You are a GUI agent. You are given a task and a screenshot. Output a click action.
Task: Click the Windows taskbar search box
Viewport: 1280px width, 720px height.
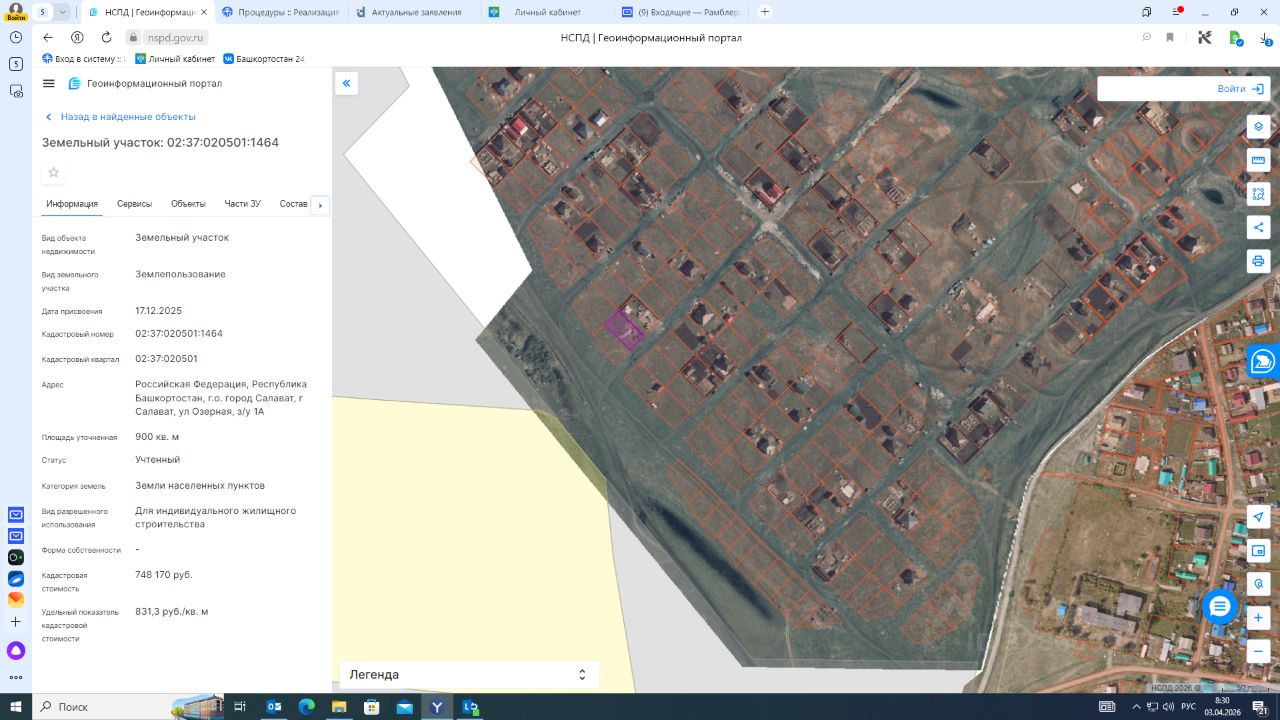pos(130,707)
